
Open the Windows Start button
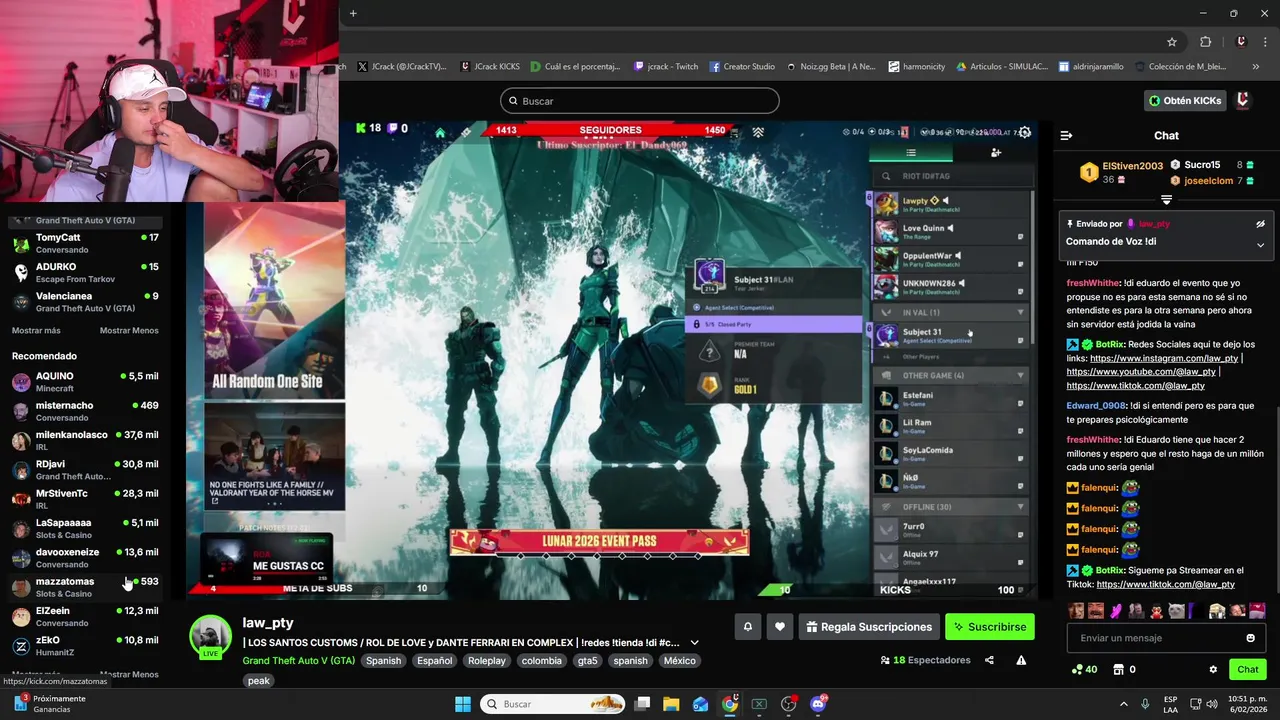pyautogui.click(x=463, y=704)
